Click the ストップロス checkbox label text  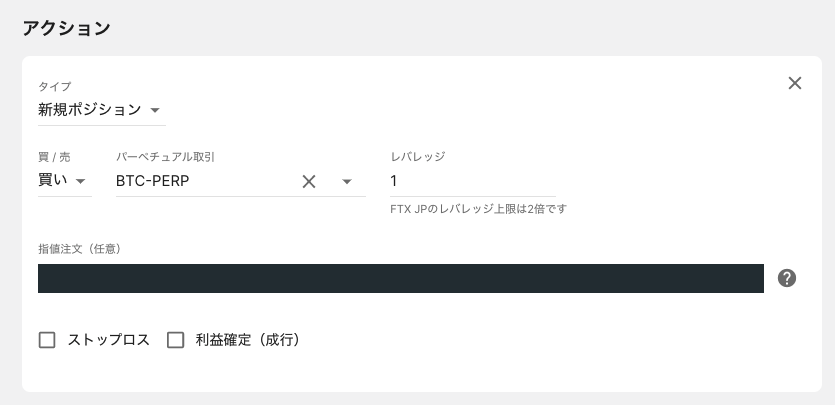[x=109, y=340]
